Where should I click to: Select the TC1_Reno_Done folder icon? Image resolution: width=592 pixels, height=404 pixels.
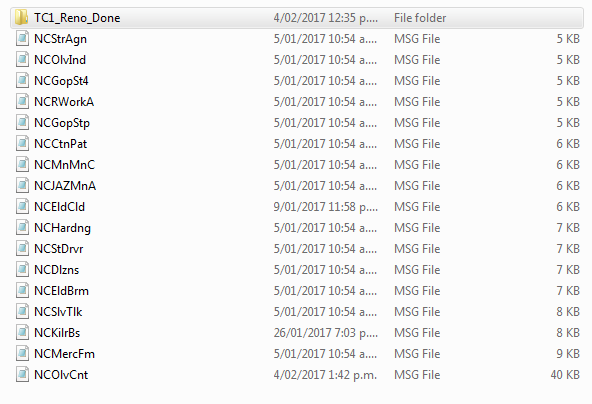[22, 17]
